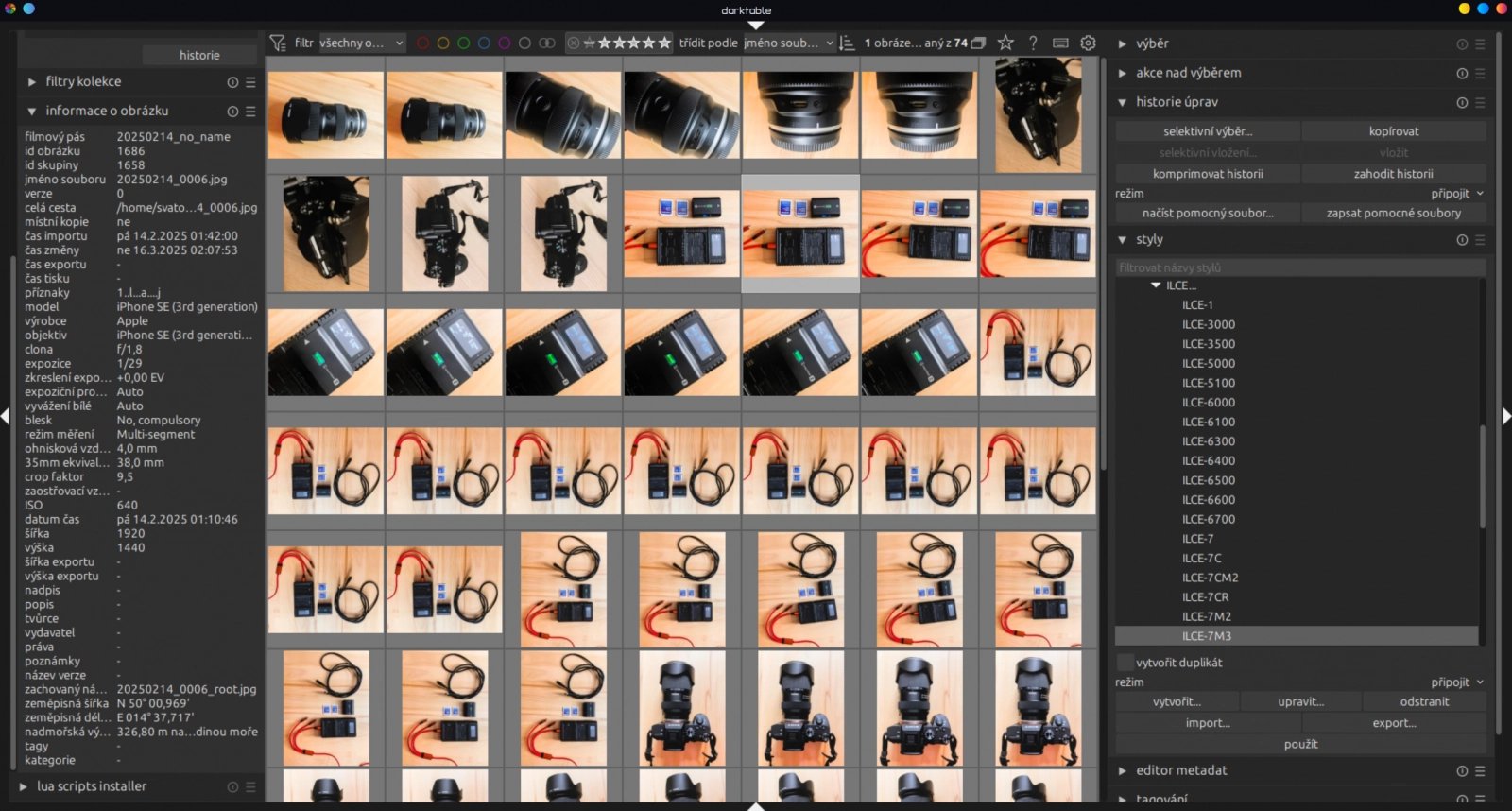Reset the 'filtry kolekce' module
The height and width of the screenshot is (811, 1512).
click(x=232, y=82)
